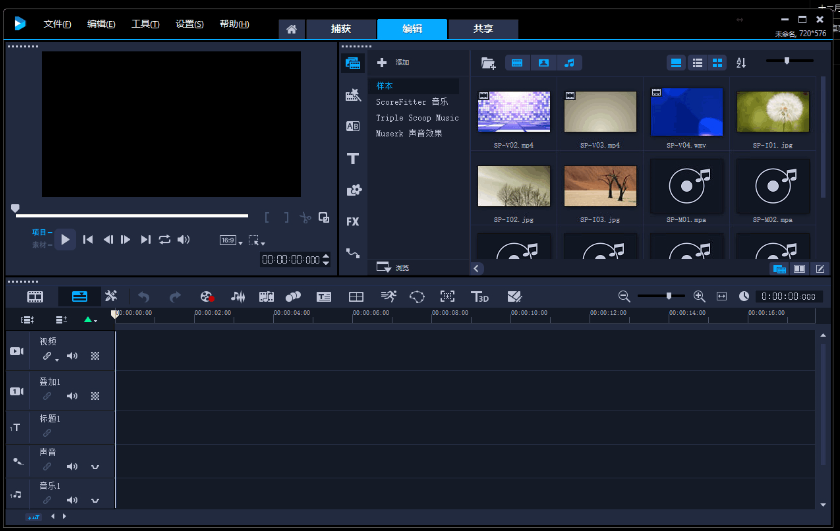Open the Title library T icon
Viewport: 840px width, 531px height.
[352, 159]
